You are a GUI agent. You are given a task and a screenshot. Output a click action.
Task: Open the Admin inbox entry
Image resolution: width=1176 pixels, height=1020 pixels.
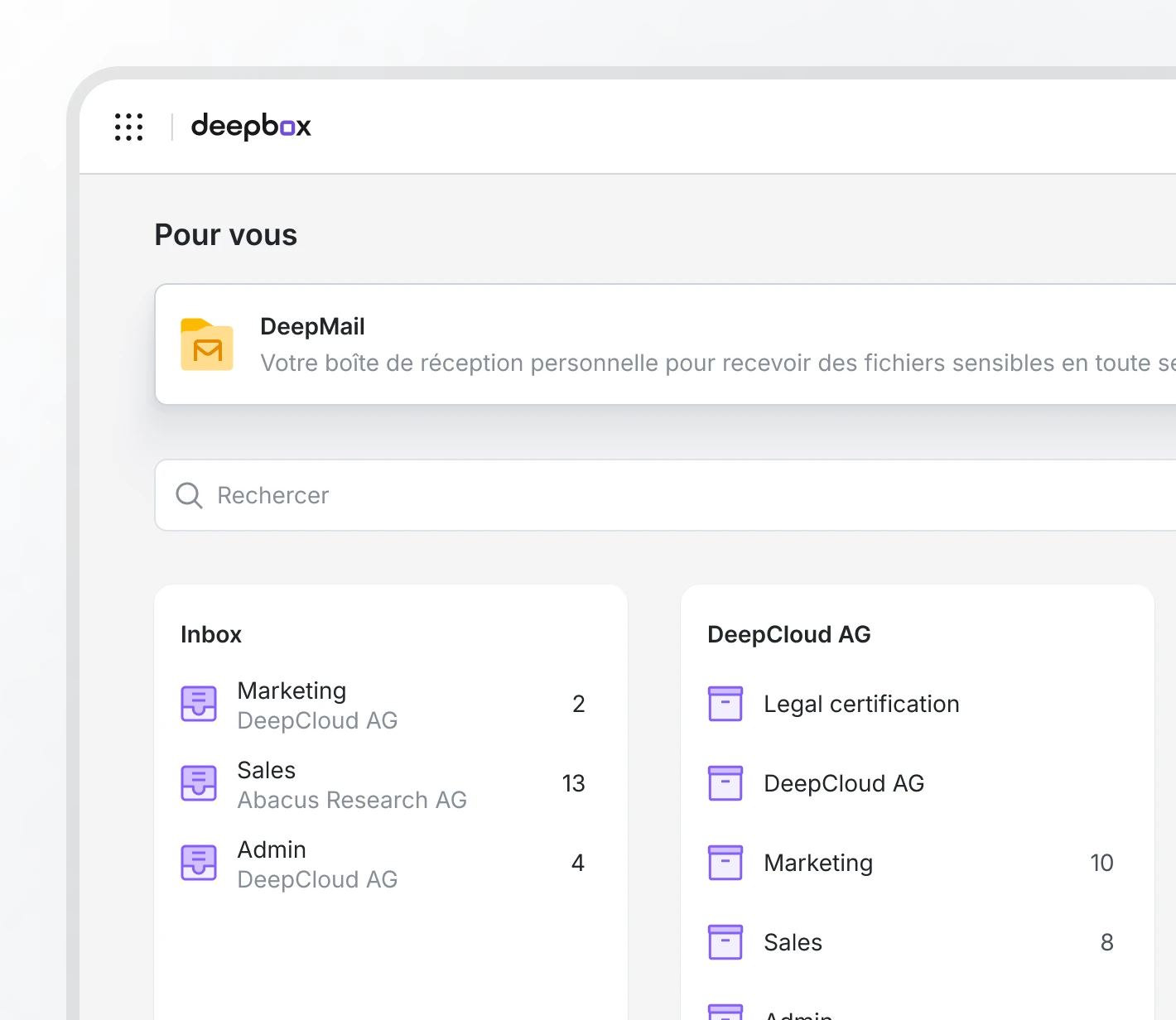click(x=317, y=864)
